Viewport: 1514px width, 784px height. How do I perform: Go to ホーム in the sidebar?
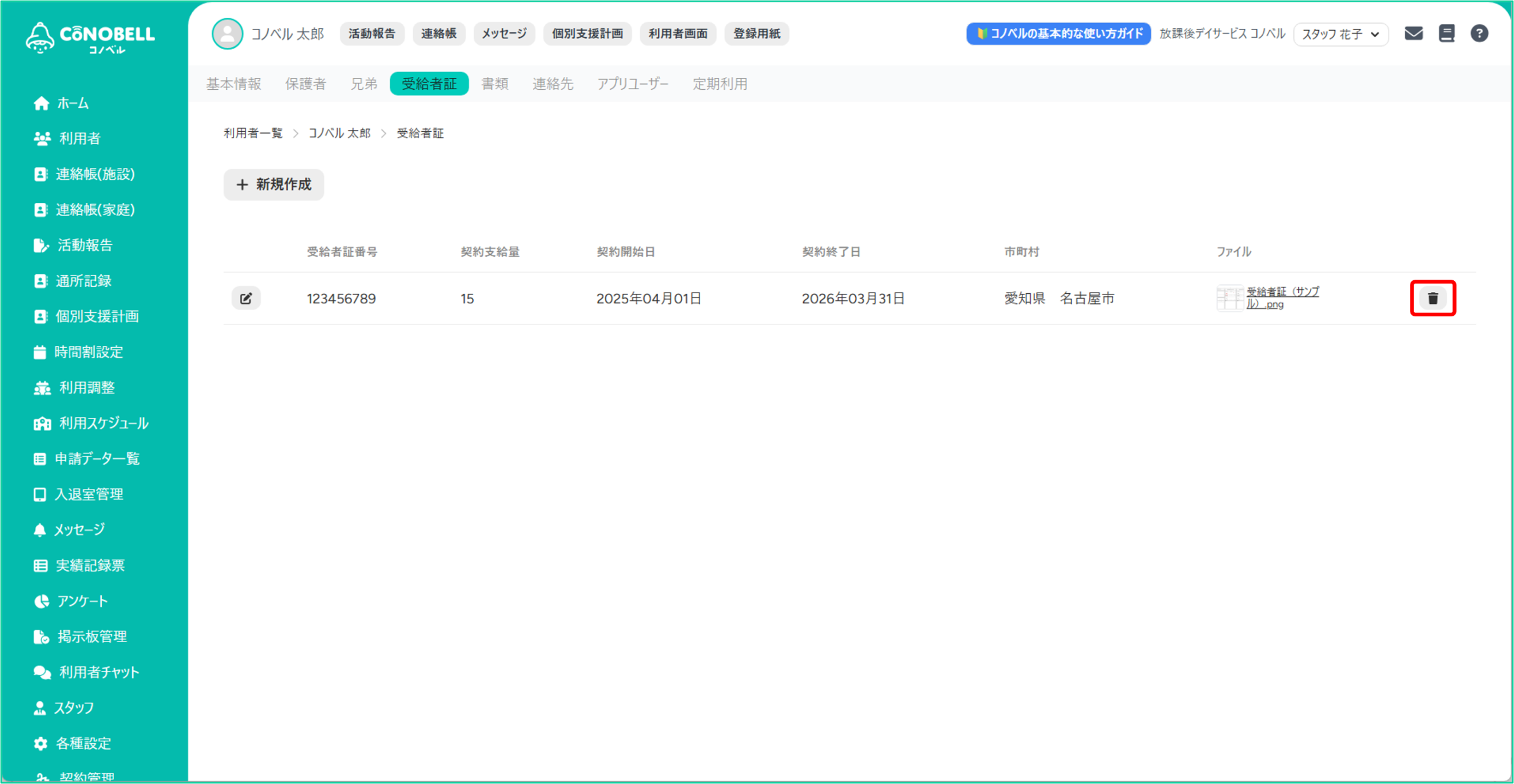point(72,103)
